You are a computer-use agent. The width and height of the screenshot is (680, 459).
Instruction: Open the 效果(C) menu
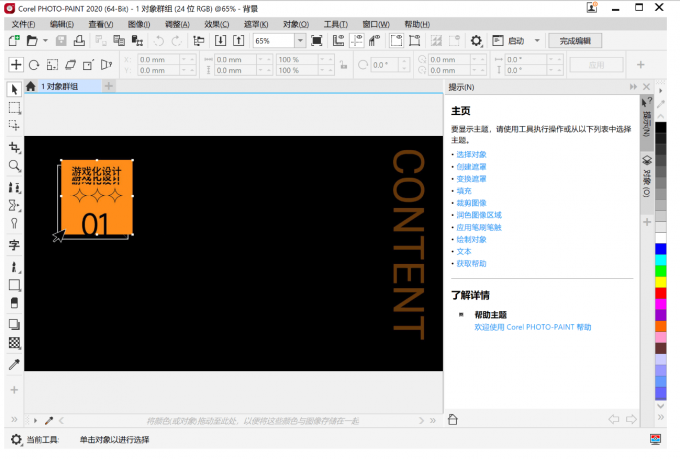pyautogui.click(x=216, y=24)
